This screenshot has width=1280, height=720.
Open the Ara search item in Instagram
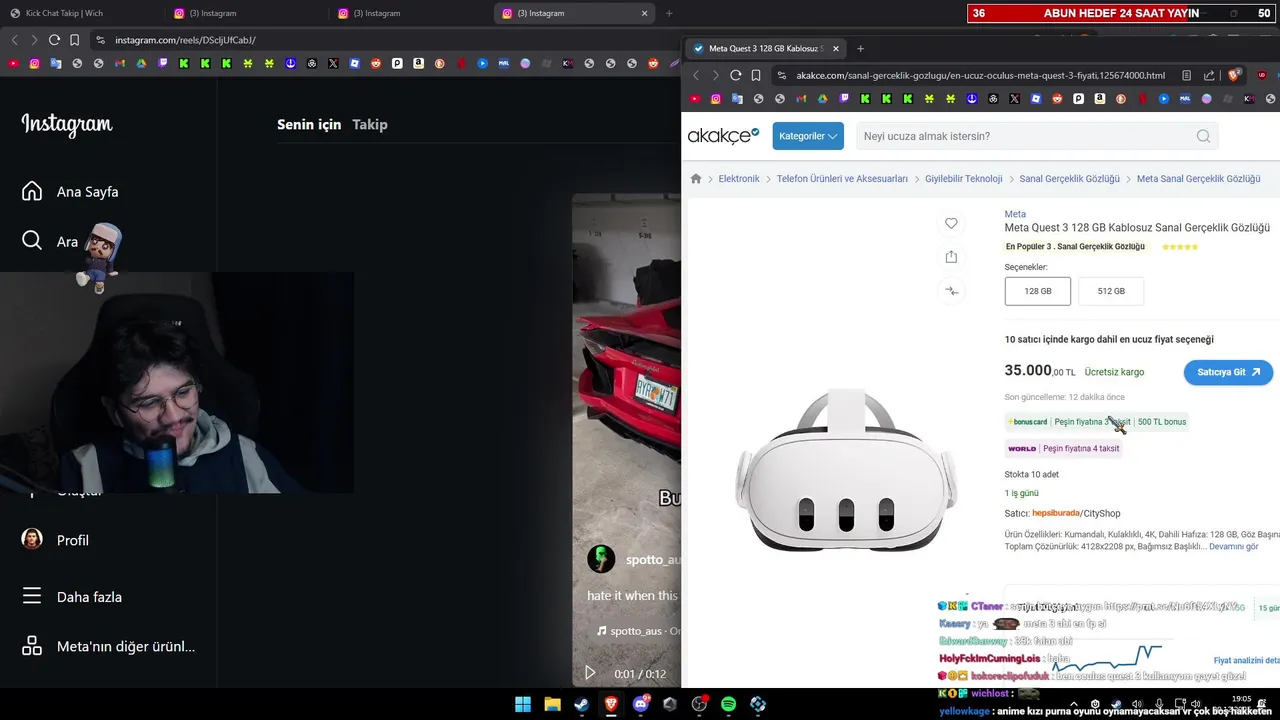click(50, 241)
